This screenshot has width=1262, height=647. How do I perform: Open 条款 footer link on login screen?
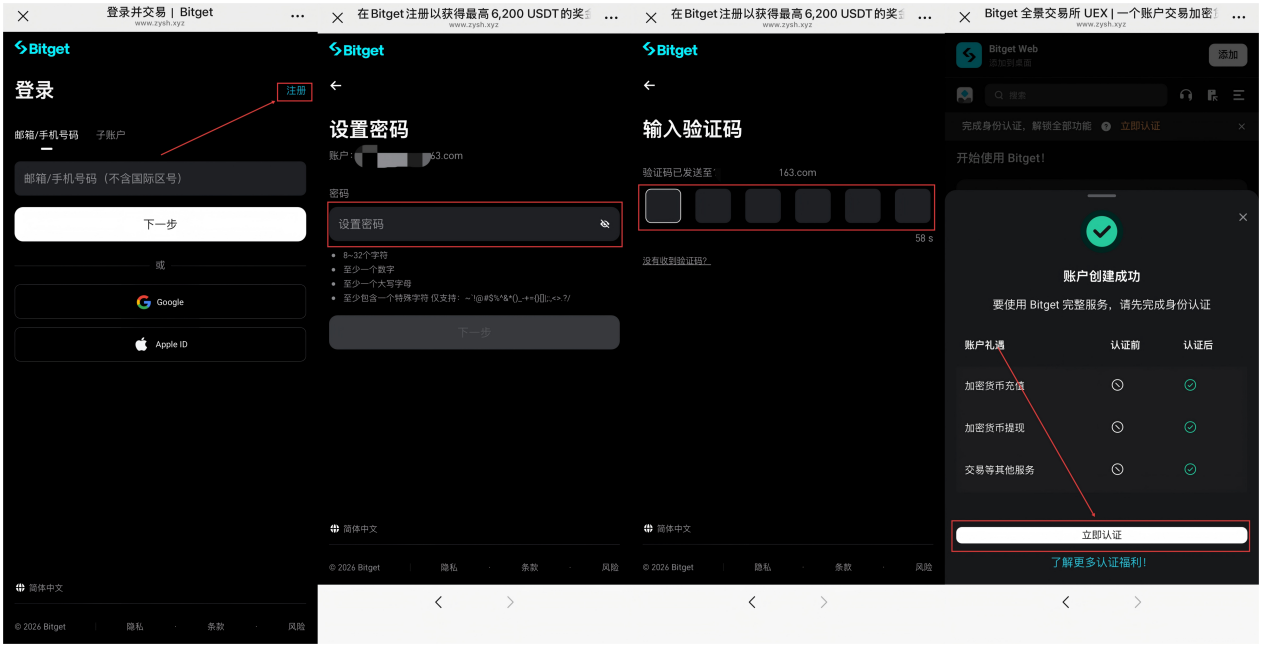click(216, 627)
